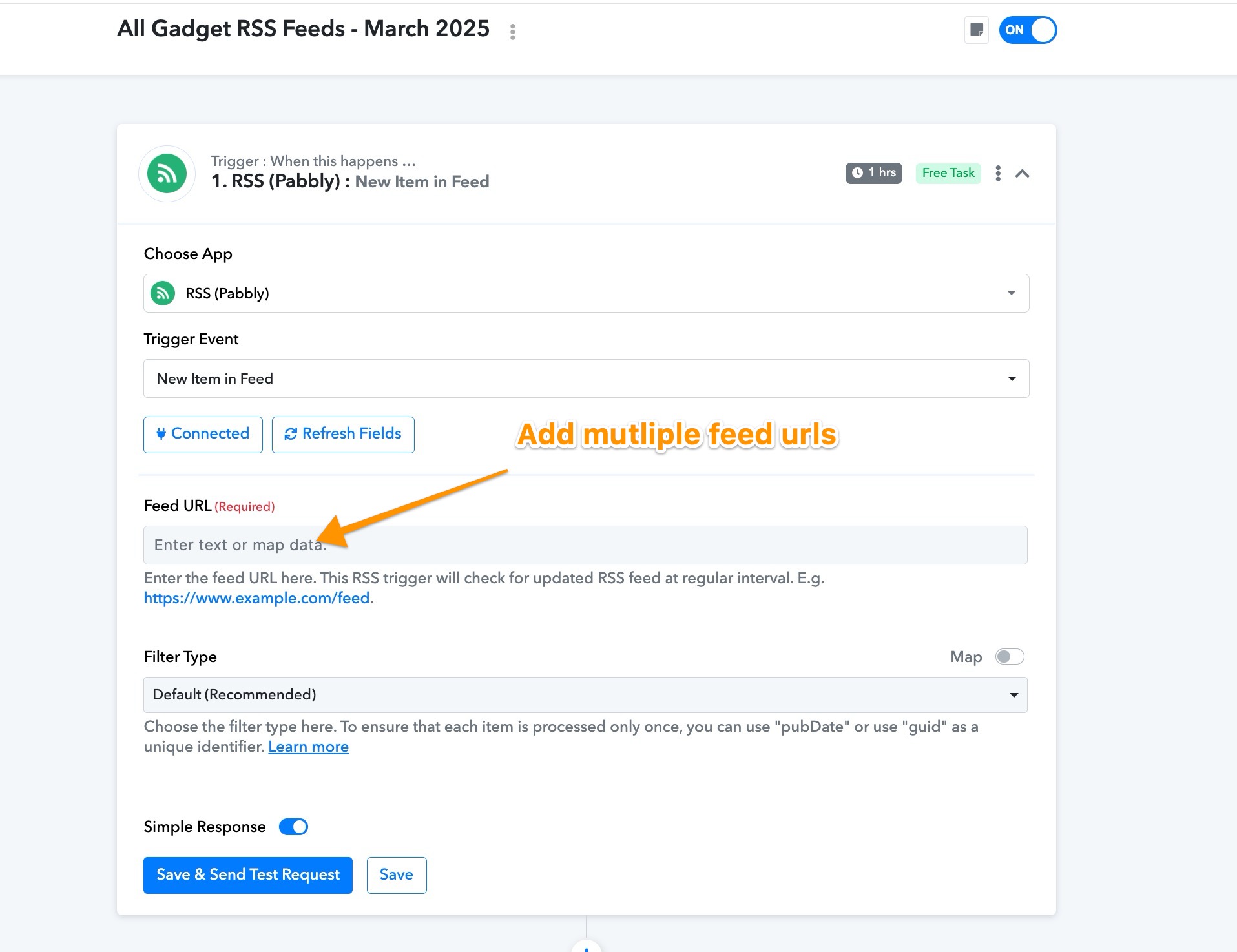Image resolution: width=1237 pixels, height=952 pixels.
Task: Click the add-step plus icon below the card
Action: pos(586,947)
